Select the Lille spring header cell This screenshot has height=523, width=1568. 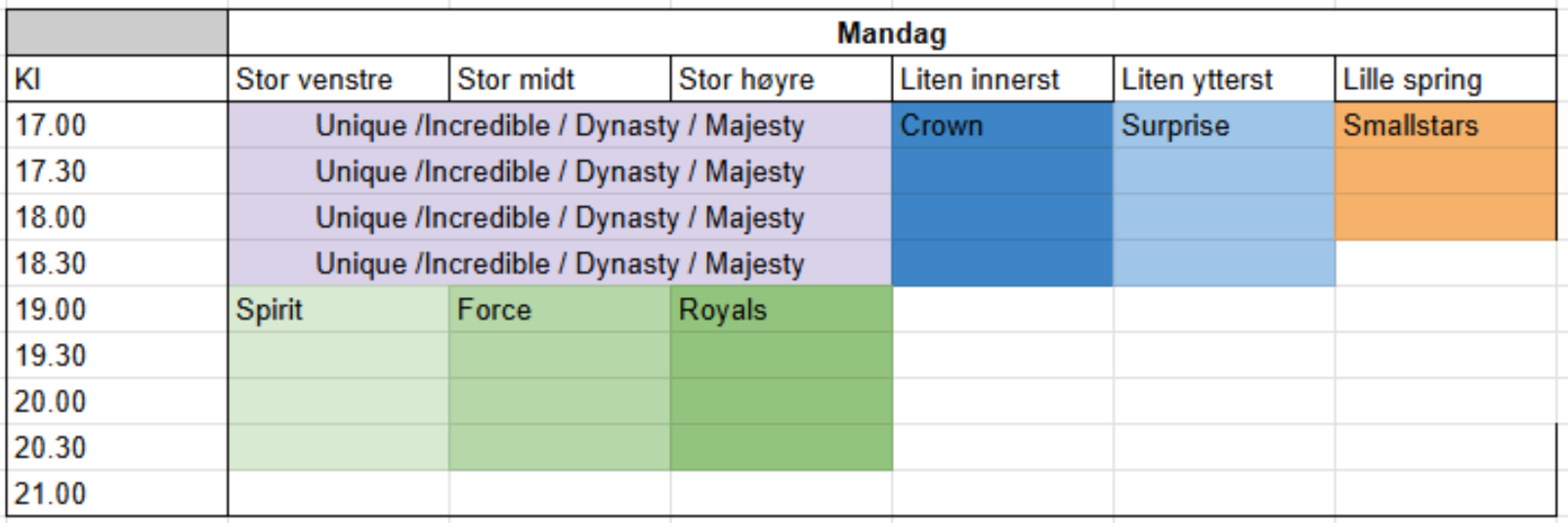tap(1446, 79)
